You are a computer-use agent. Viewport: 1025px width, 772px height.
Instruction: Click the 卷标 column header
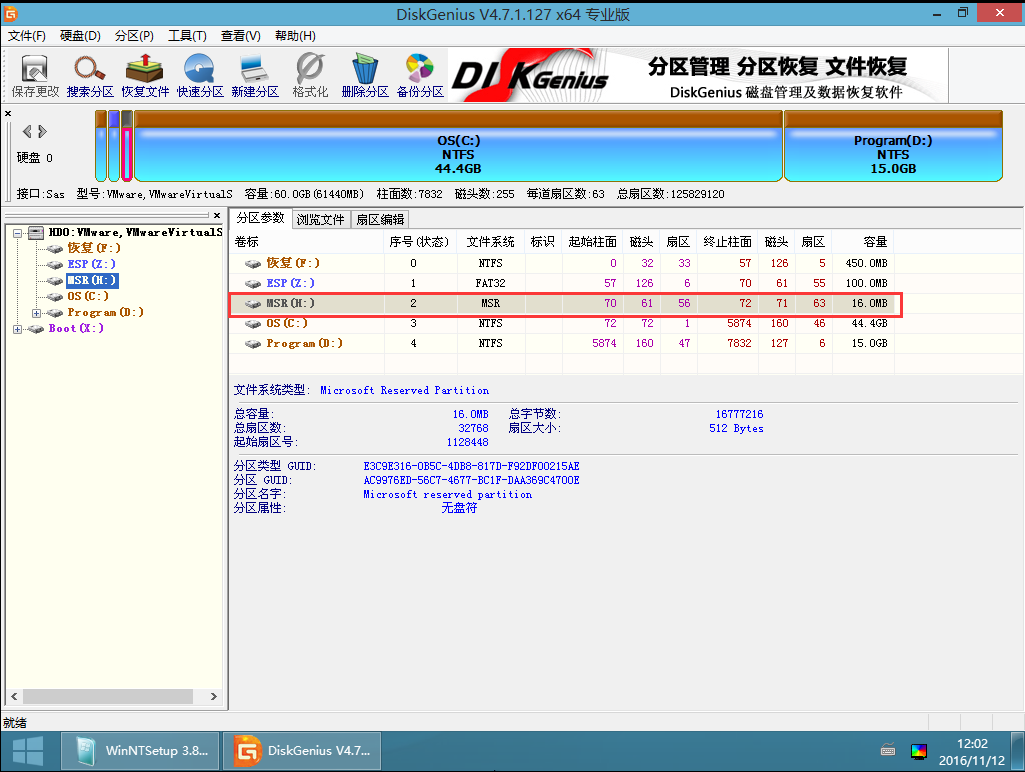pyautogui.click(x=308, y=242)
